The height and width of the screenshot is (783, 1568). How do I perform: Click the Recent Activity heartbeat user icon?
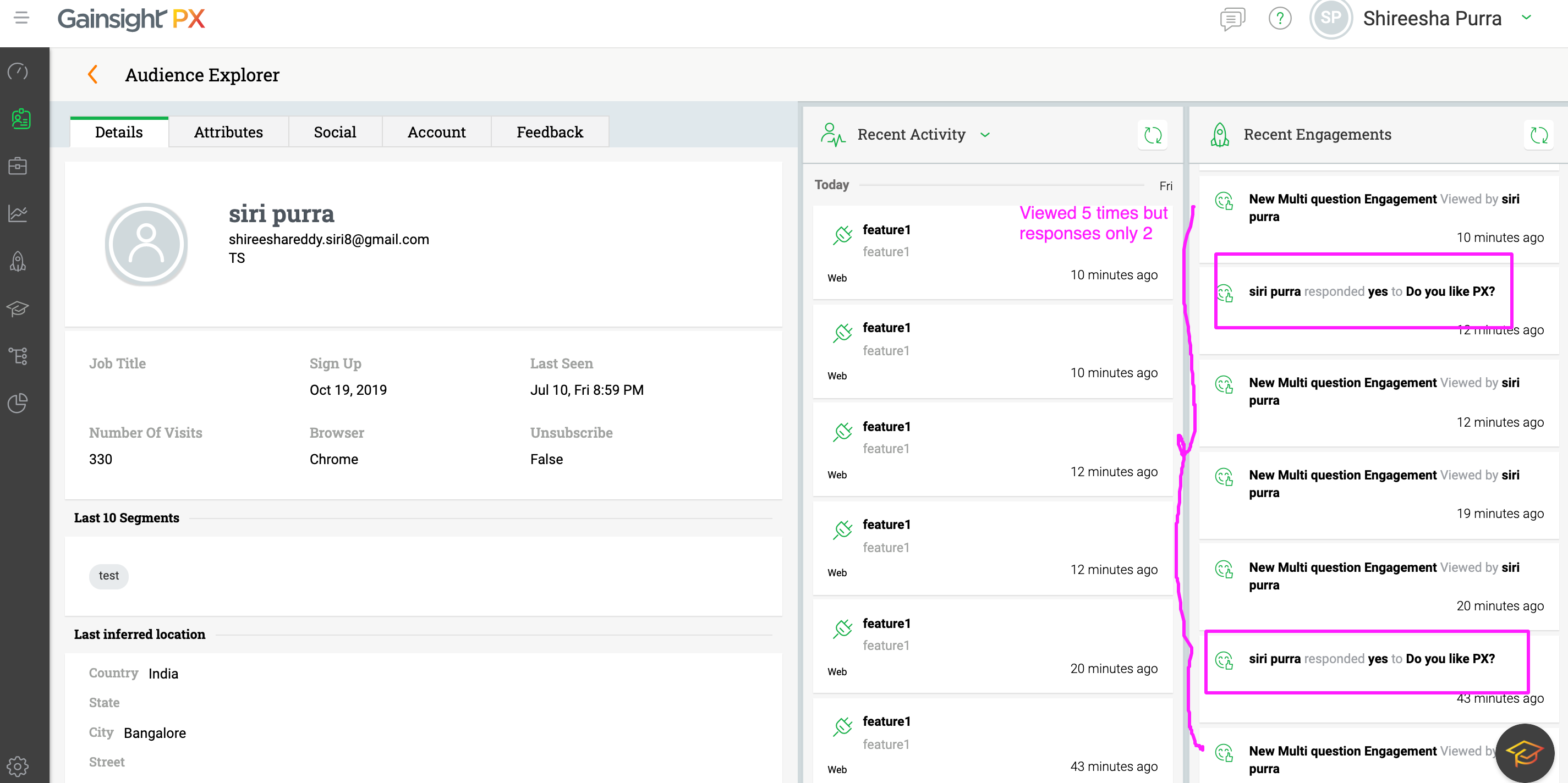833,135
